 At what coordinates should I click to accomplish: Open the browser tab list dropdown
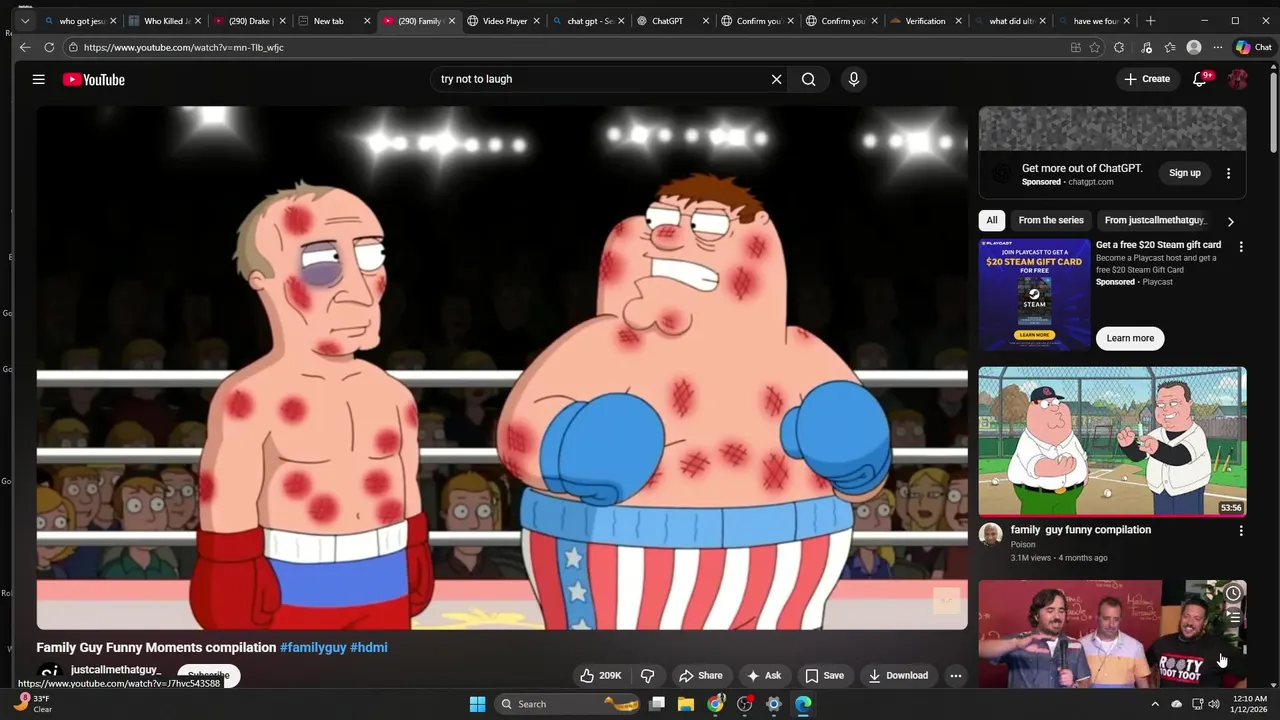point(24,20)
